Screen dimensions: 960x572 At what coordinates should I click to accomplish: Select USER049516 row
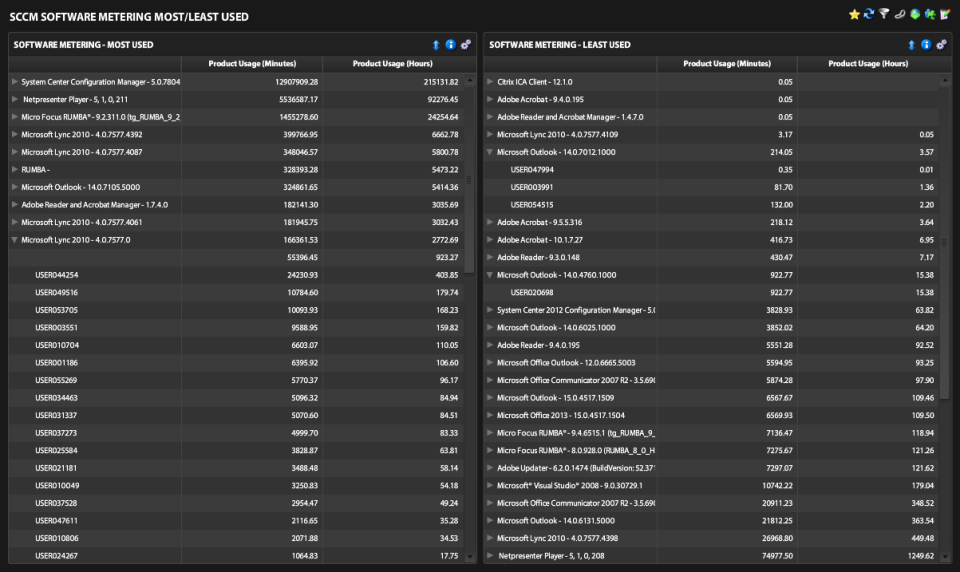237,293
